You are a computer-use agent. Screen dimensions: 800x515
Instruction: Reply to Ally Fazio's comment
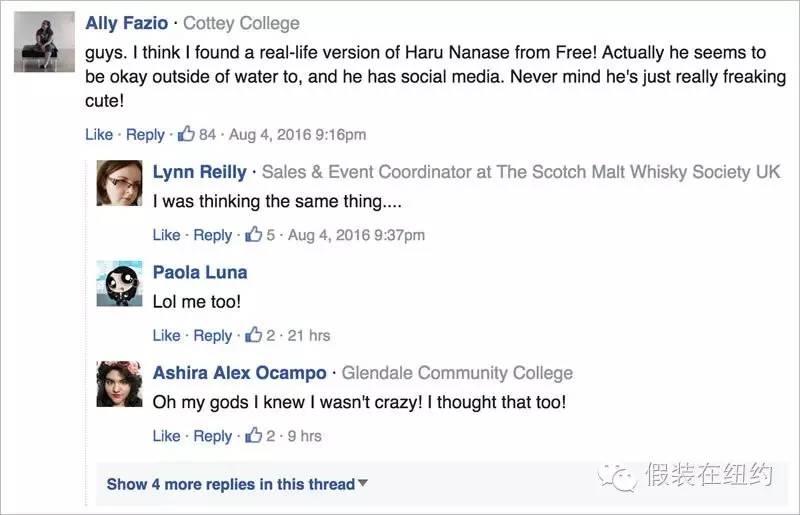145,134
